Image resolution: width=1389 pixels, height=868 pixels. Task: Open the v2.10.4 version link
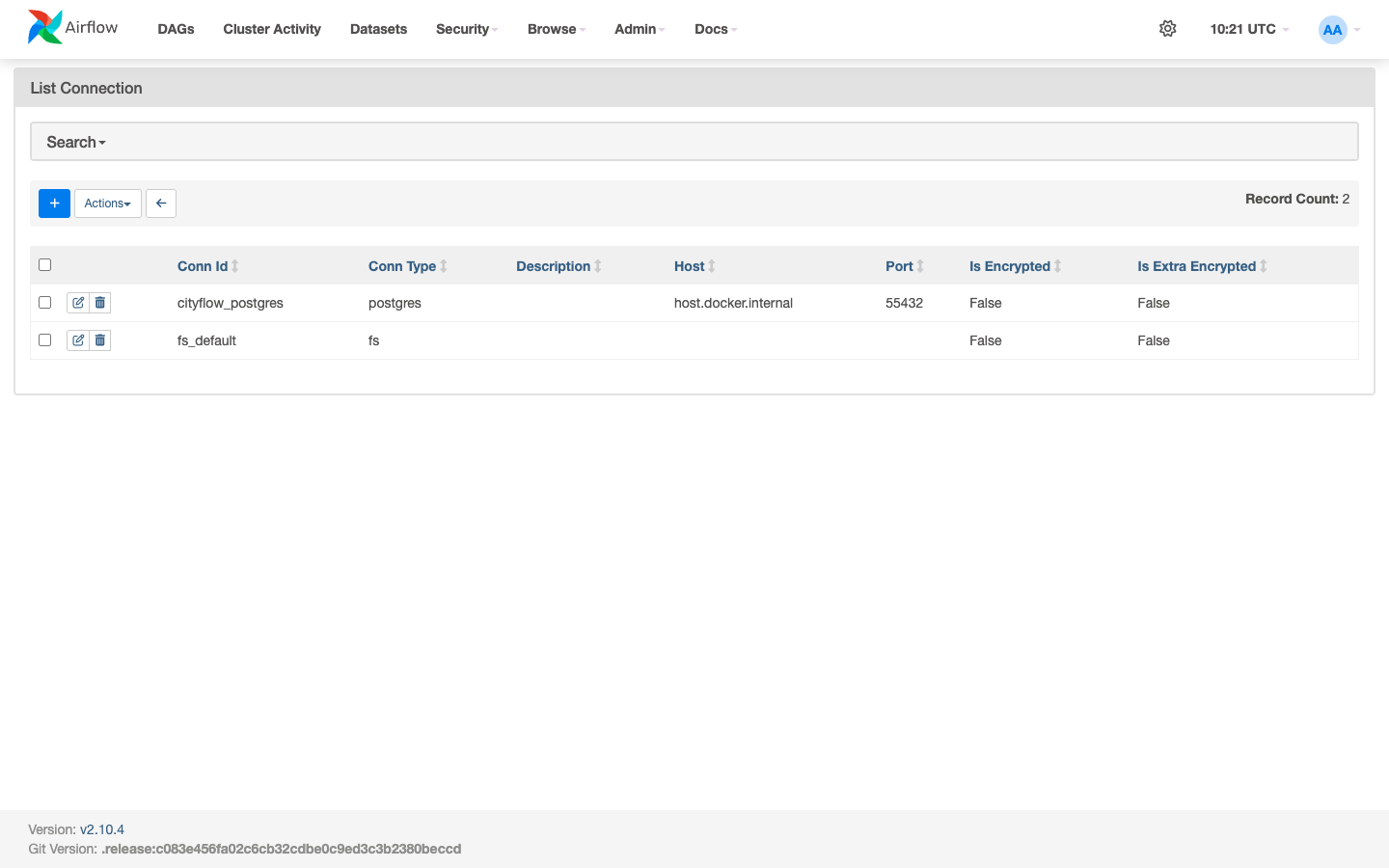pyautogui.click(x=102, y=829)
